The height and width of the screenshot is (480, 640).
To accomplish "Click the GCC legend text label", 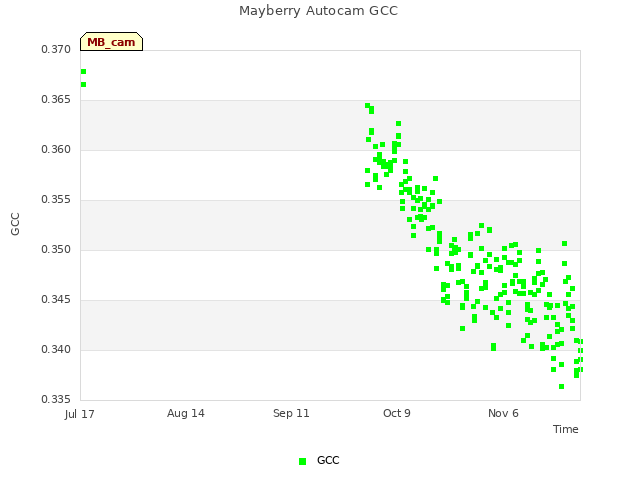I will (x=328, y=460).
